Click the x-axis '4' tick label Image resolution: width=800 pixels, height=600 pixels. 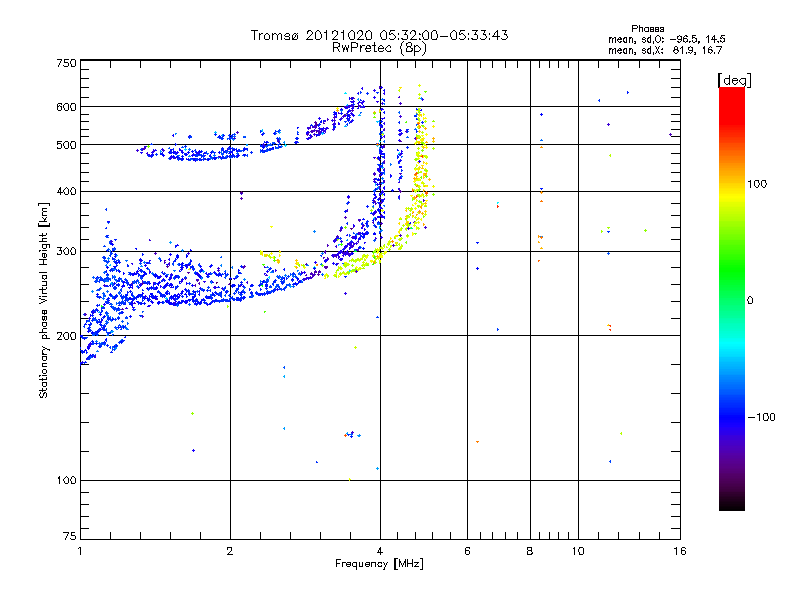[x=380, y=551]
